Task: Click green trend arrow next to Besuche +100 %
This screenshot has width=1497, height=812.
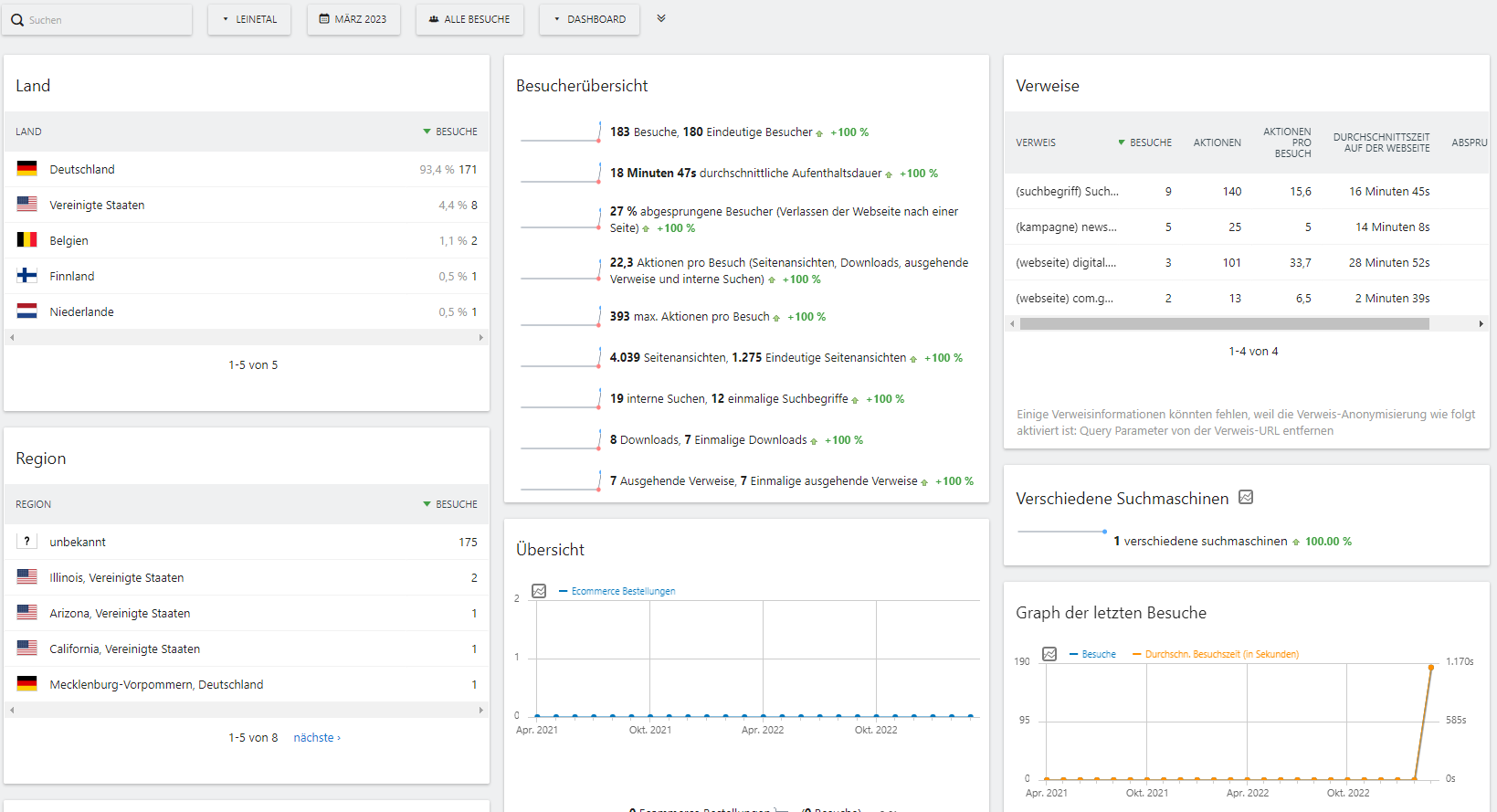Action: [819, 133]
